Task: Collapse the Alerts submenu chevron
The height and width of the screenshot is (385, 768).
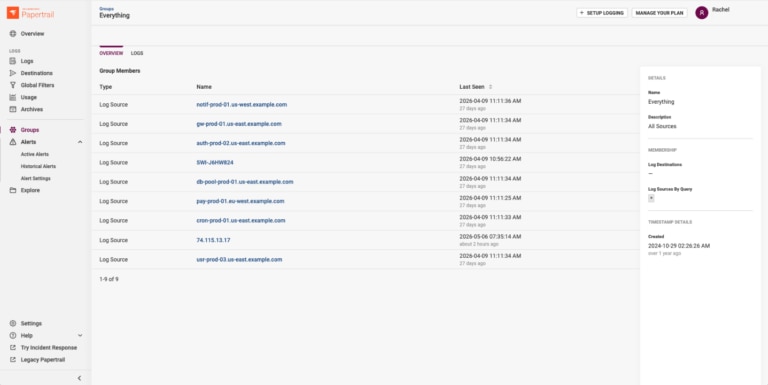Action: coord(80,142)
